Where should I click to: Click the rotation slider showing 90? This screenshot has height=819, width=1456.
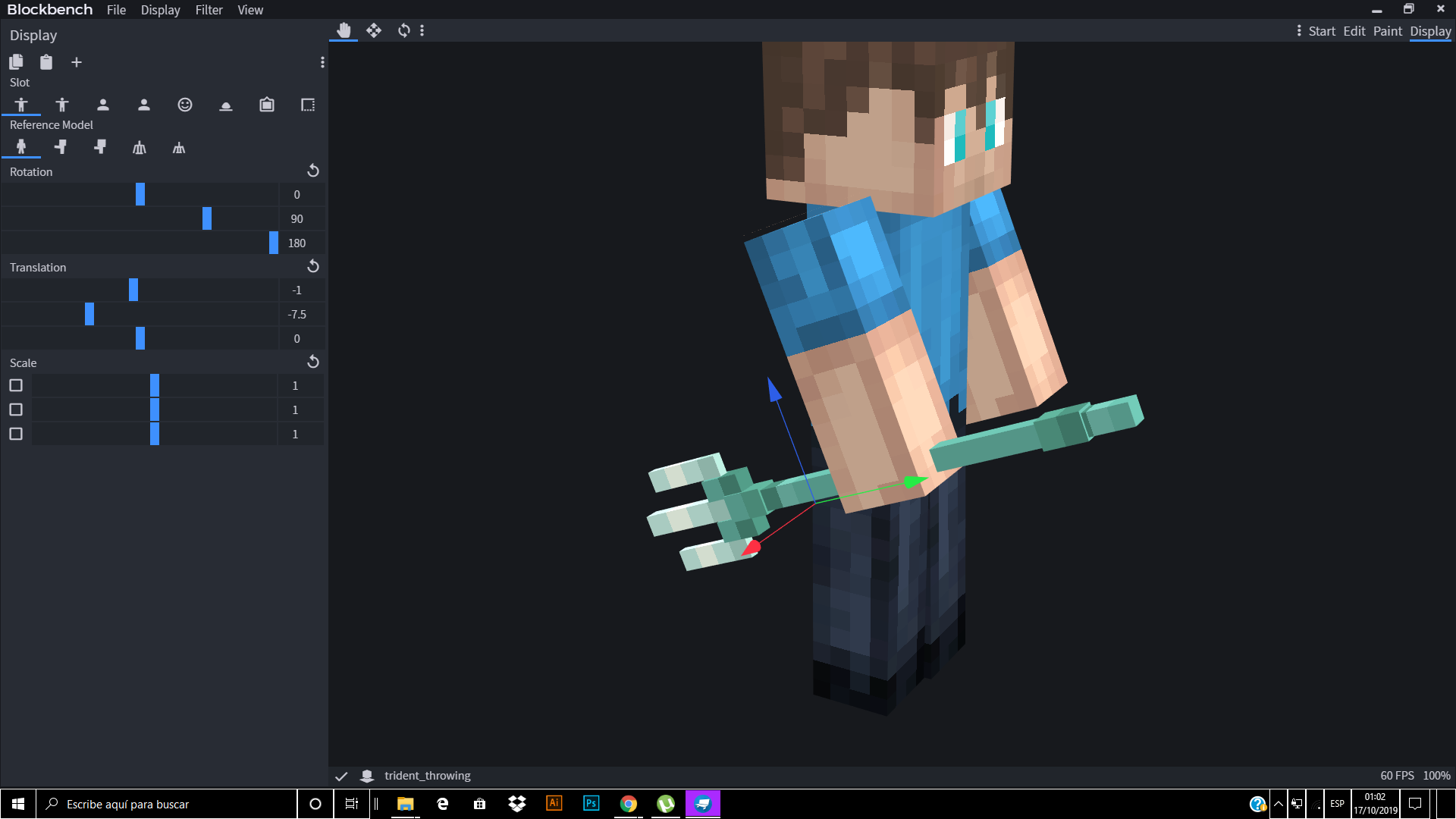pos(207,218)
